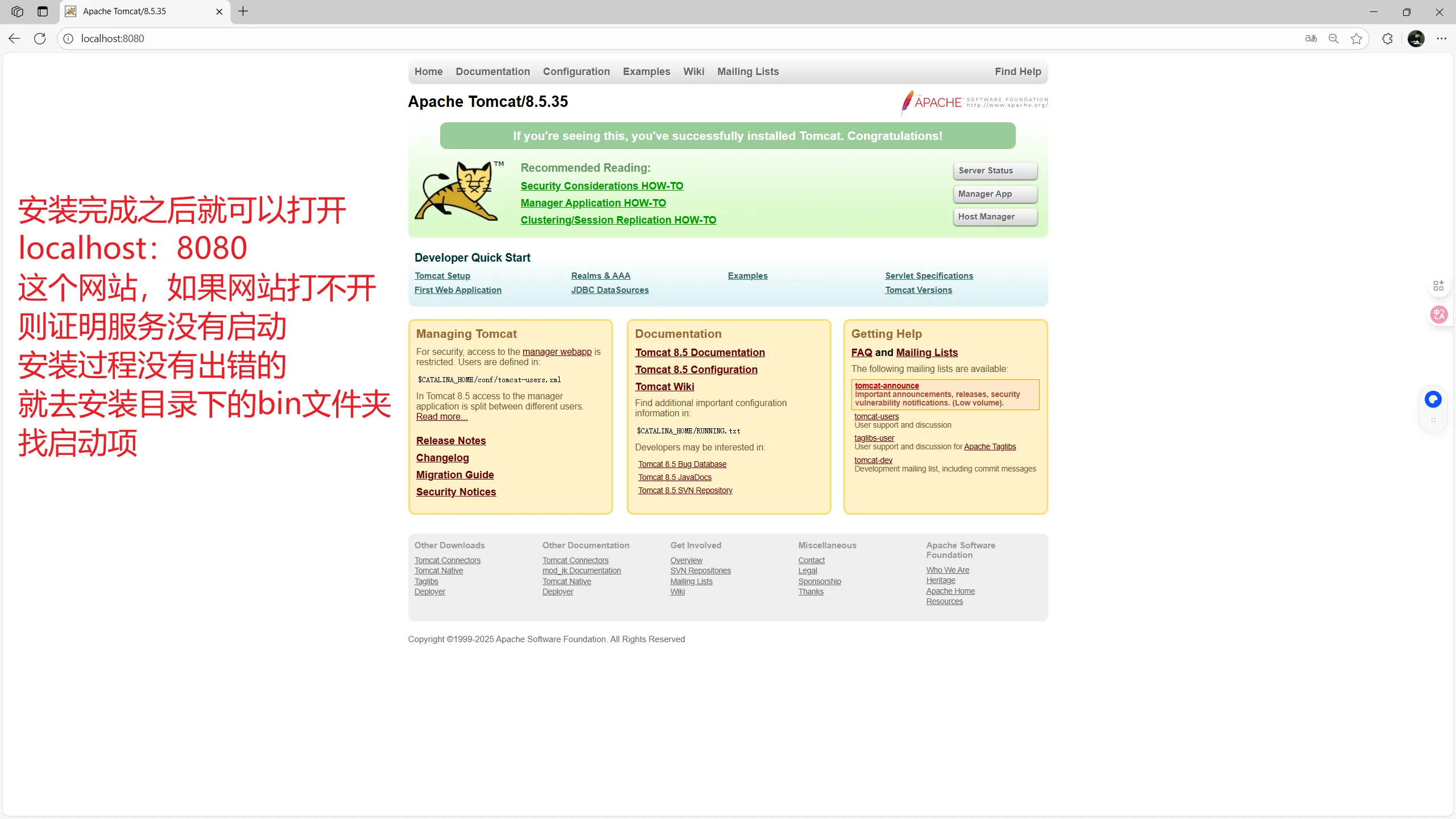The width and height of the screenshot is (1456, 819).
Task: Click the Manager App button
Action: (995, 194)
